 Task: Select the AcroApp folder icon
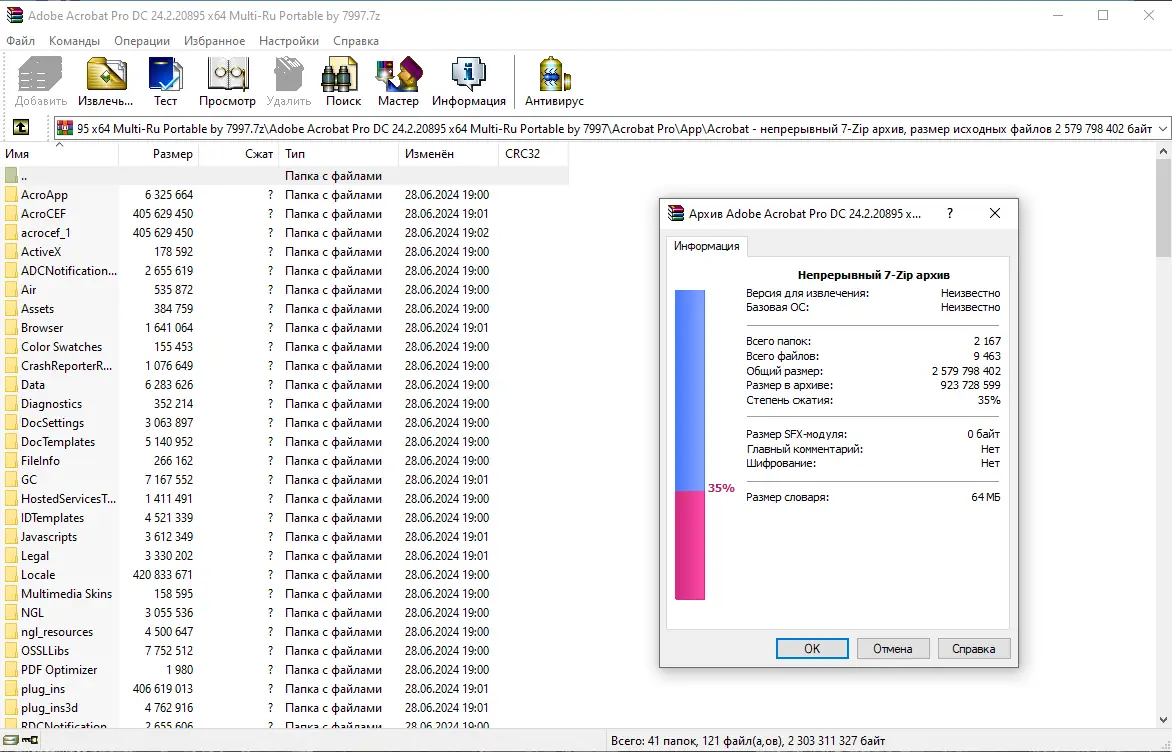click(11, 195)
